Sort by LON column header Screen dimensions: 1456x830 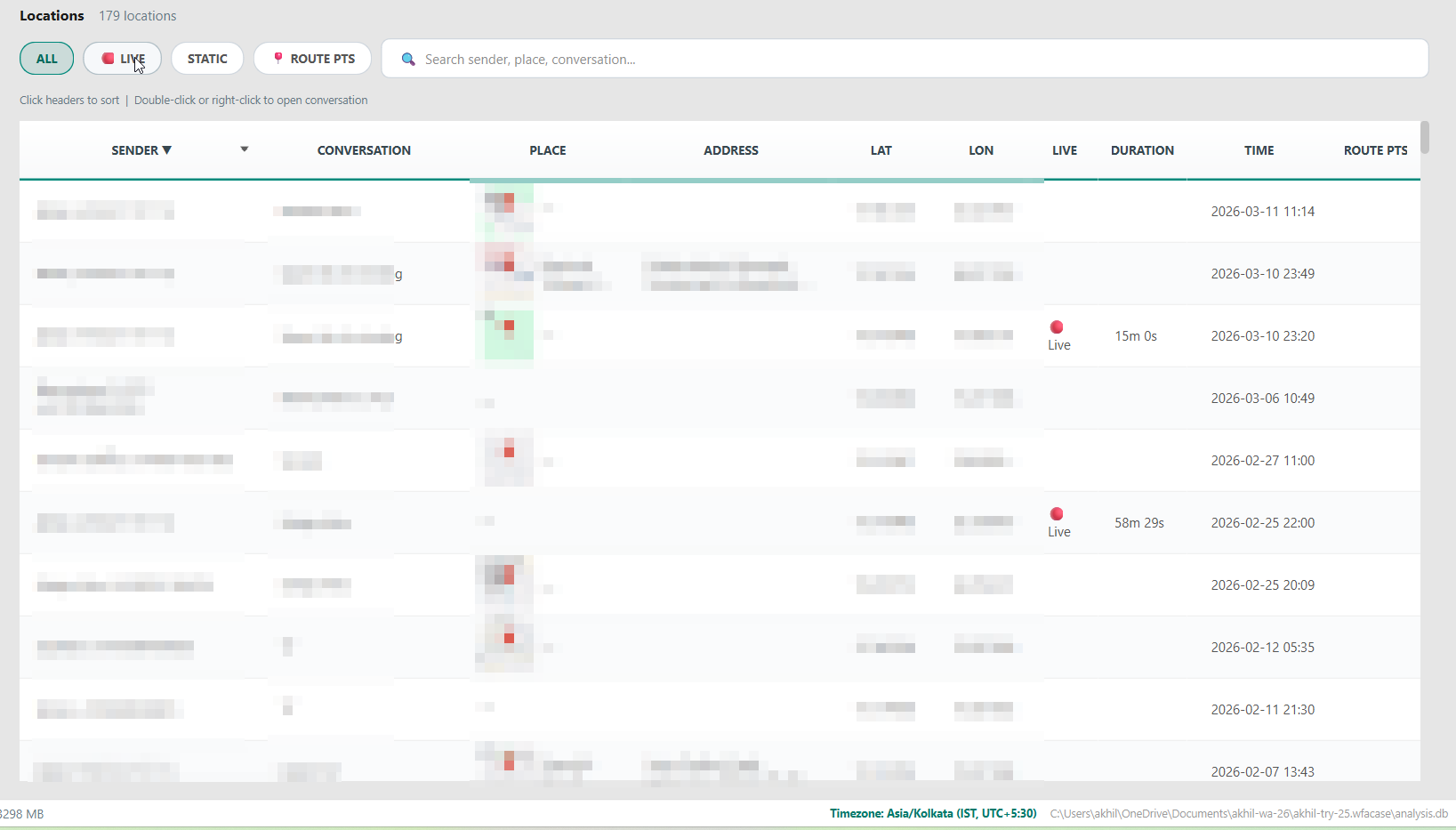981,150
